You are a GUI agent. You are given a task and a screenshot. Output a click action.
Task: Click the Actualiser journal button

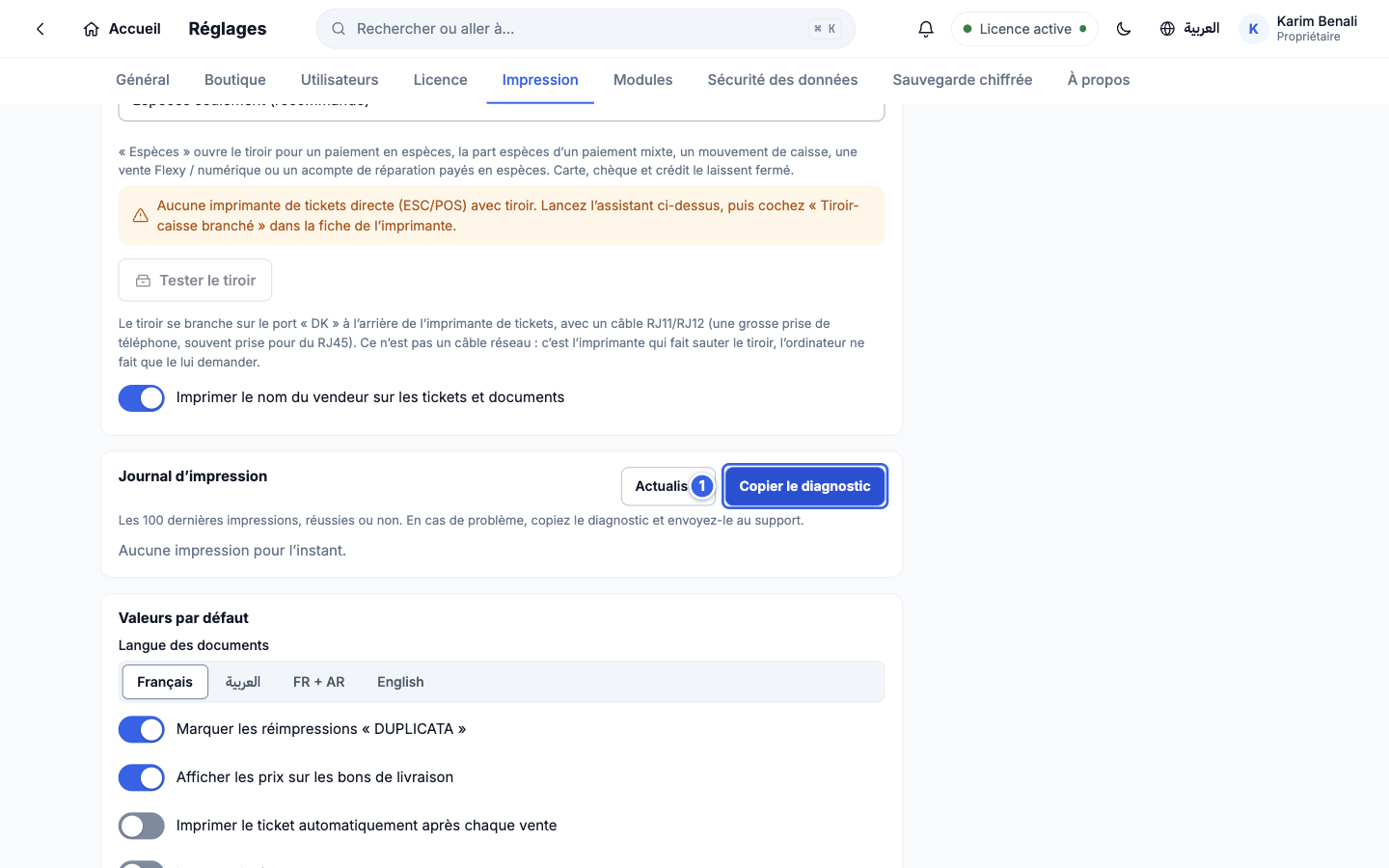pos(668,486)
